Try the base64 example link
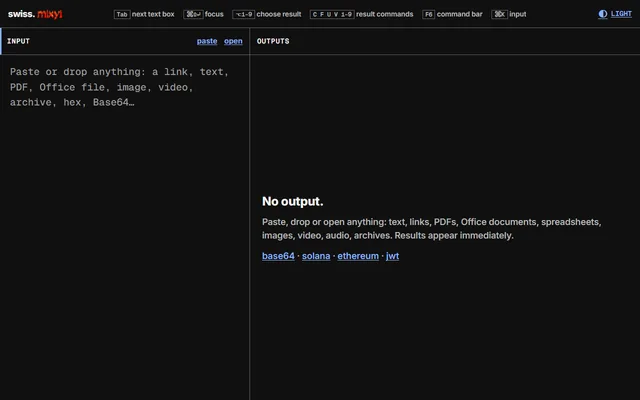 pos(278,256)
